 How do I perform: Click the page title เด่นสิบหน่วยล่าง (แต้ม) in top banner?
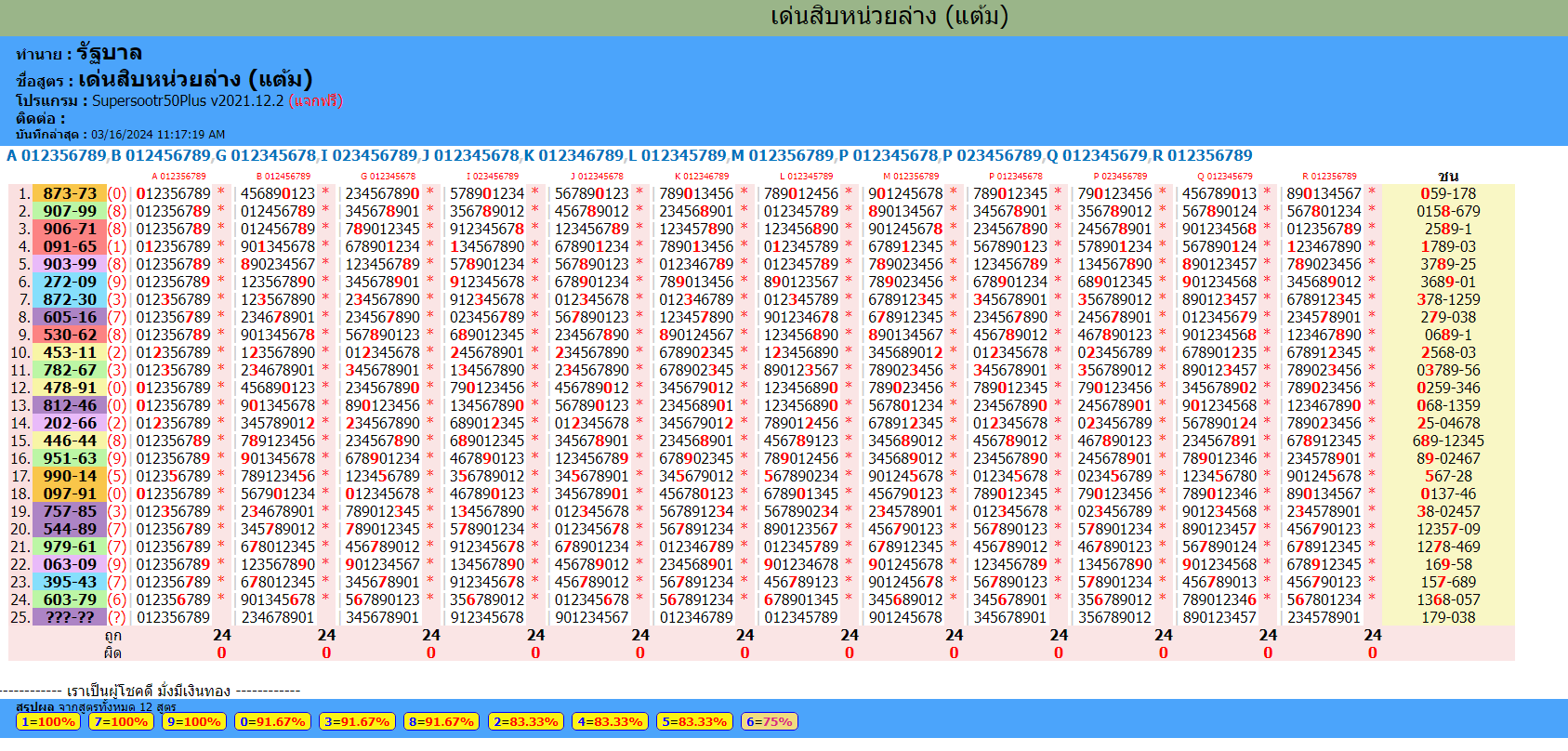click(889, 17)
